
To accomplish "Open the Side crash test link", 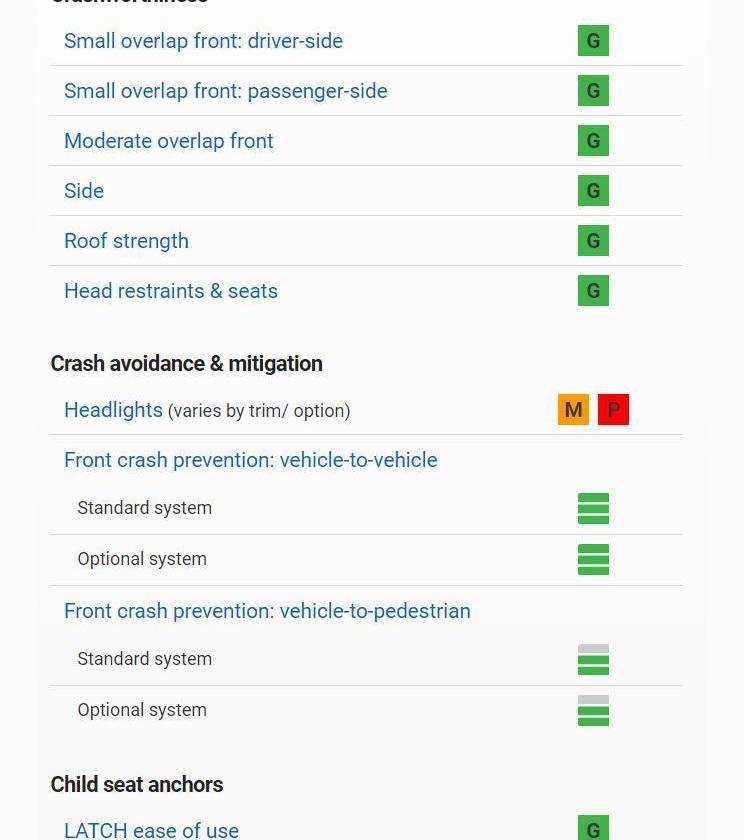I will 84,191.
